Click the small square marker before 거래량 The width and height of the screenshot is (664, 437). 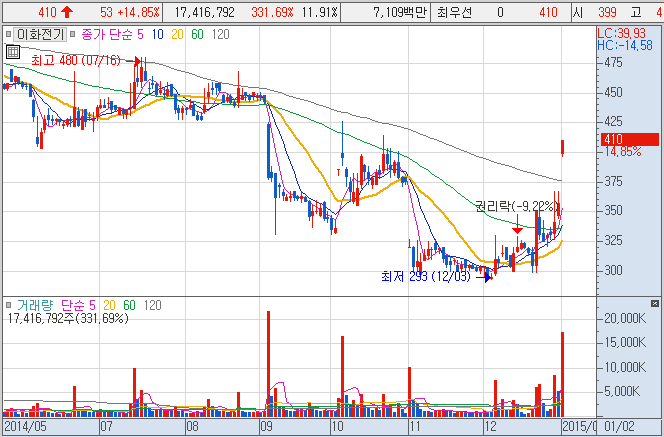click(x=8, y=305)
